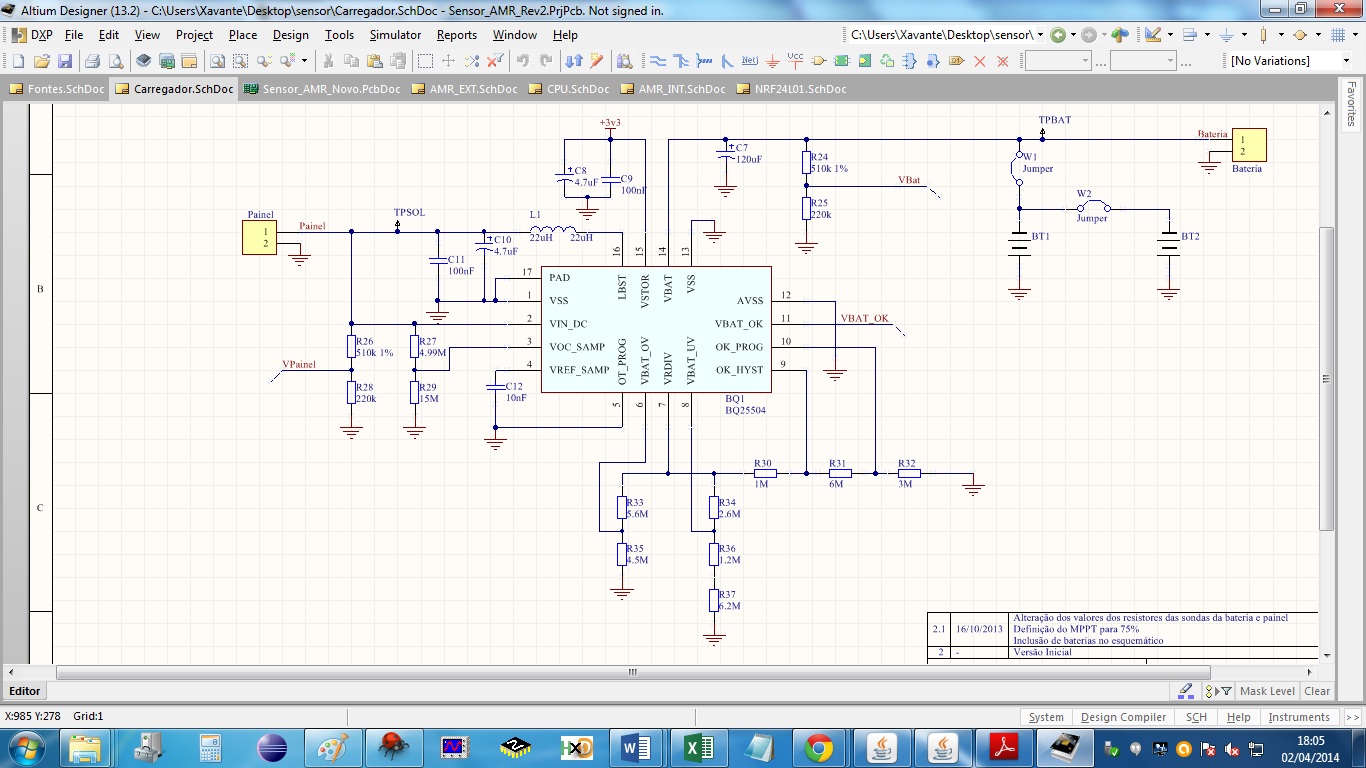Viewport: 1366px width, 768px height.
Task: Click the horizontal scrollbar below the schematic
Action: click(x=632, y=673)
